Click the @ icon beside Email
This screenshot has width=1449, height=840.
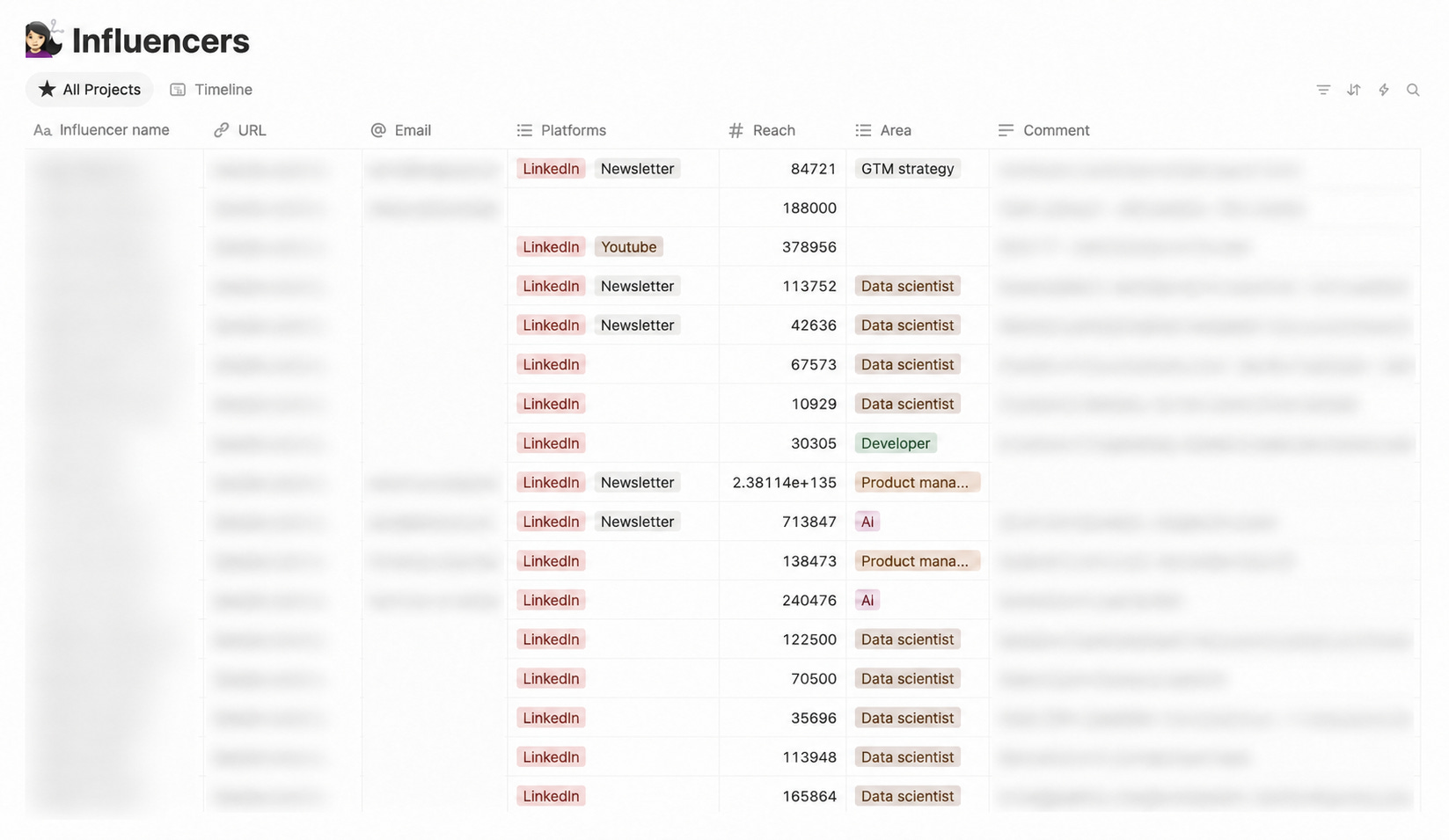pos(378,130)
